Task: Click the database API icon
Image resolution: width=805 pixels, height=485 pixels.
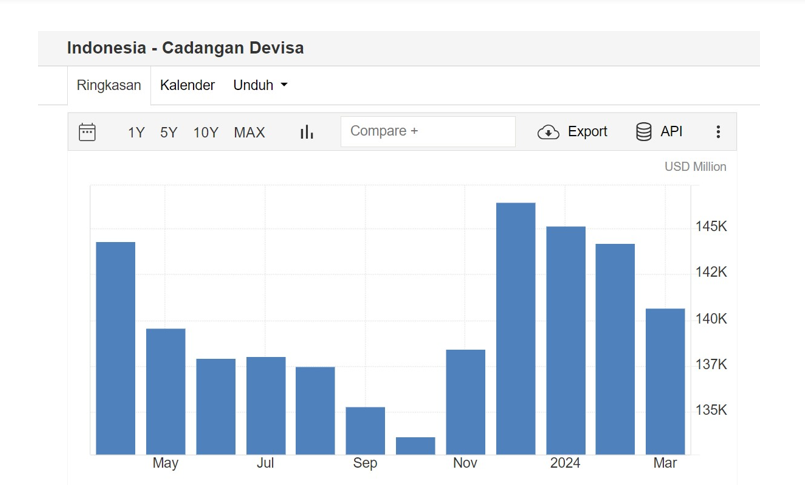Action: pos(644,132)
